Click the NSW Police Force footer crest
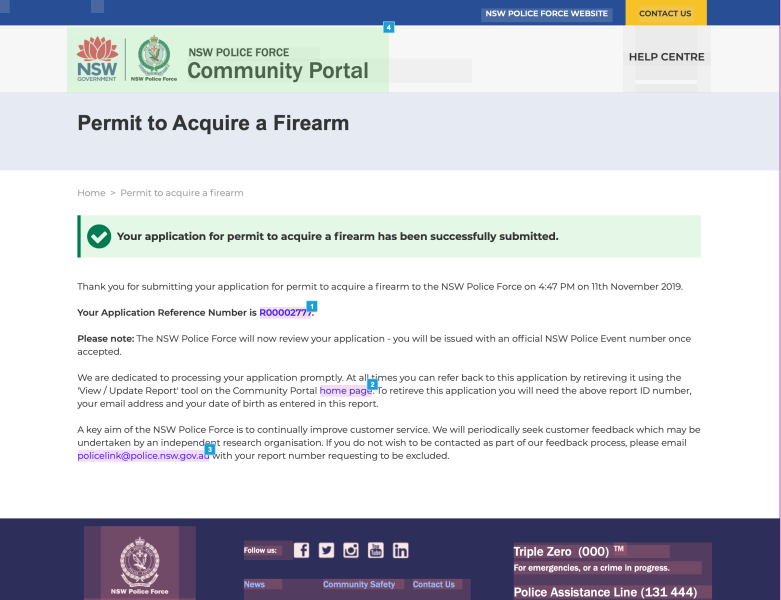 [x=139, y=566]
